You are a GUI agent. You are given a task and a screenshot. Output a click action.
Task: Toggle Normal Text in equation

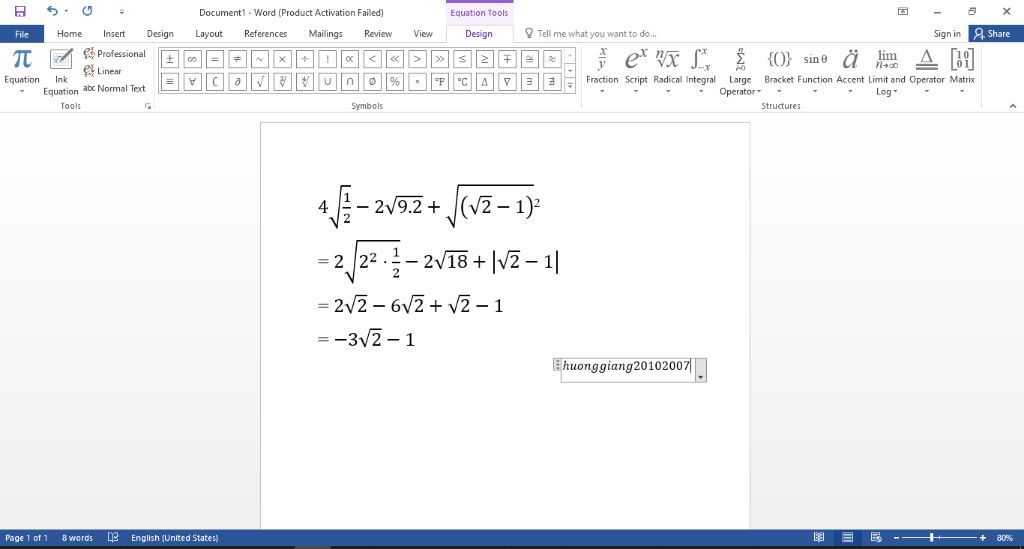pos(114,88)
